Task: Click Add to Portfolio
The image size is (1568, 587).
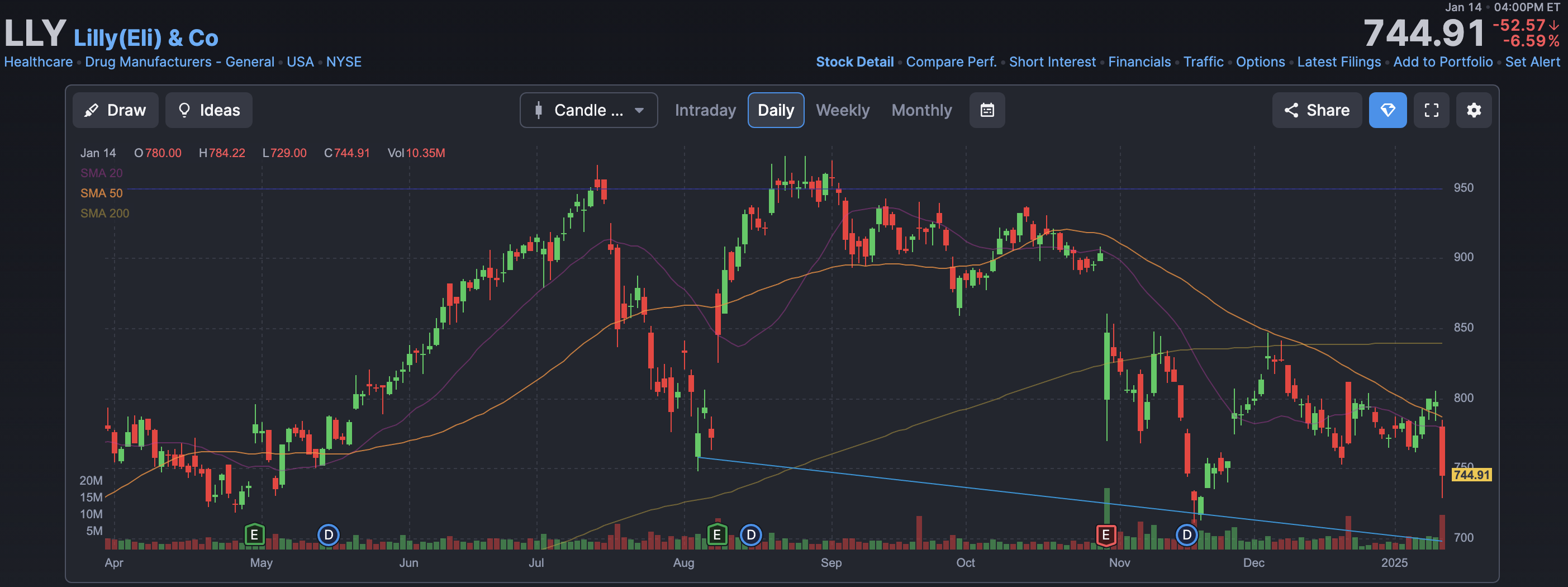Action: click(1443, 61)
